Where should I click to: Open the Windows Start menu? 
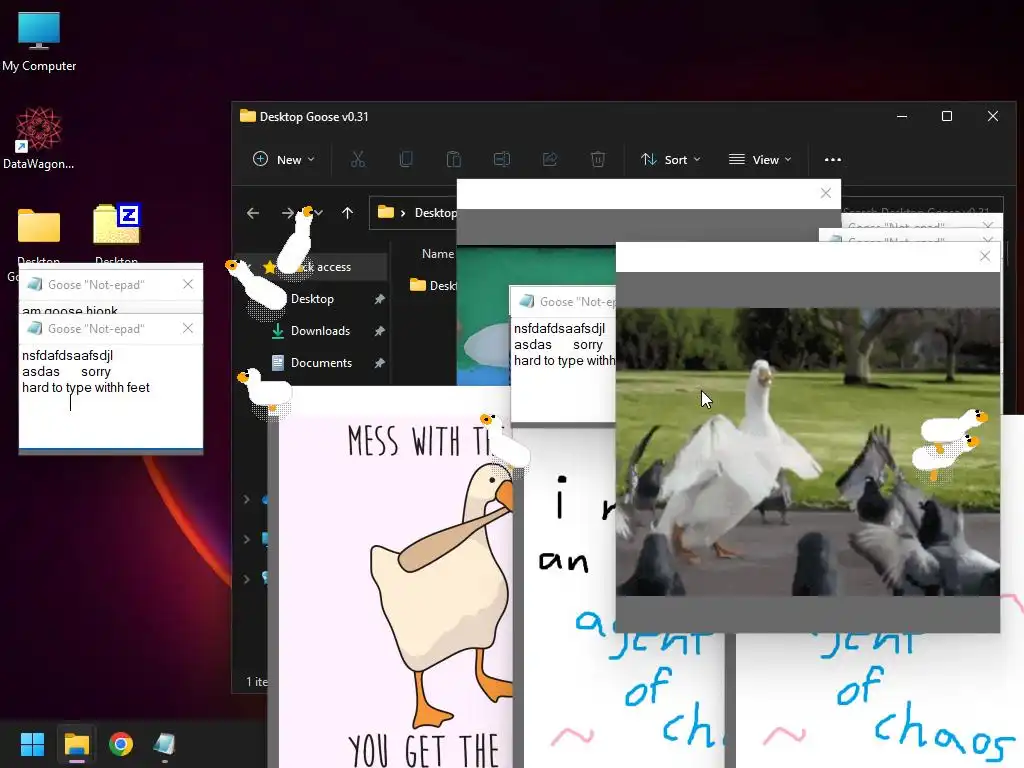coord(32,744)
